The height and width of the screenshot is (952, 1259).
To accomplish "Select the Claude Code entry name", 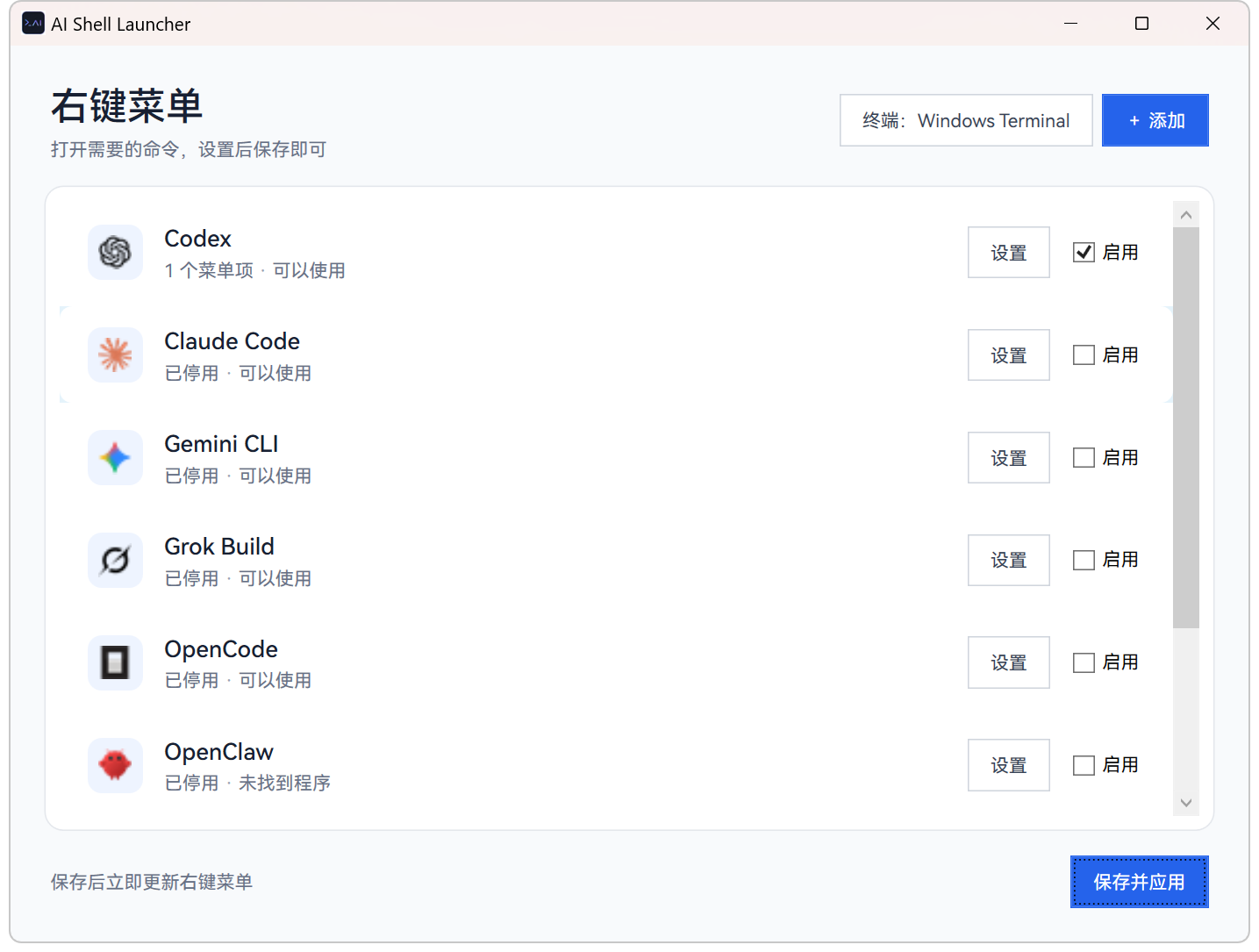I will [232, 341].
